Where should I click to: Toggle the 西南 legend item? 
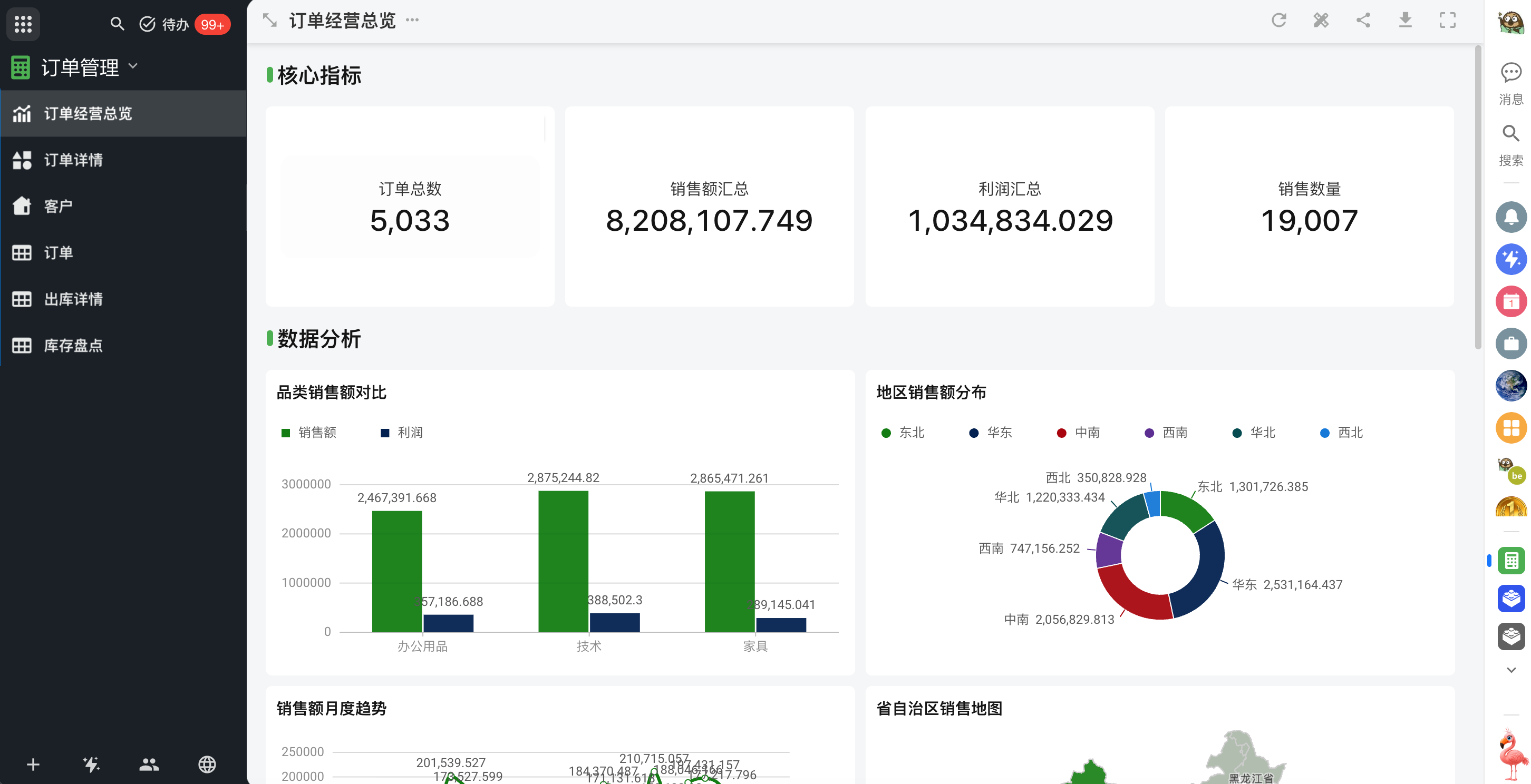(1166, 433)
